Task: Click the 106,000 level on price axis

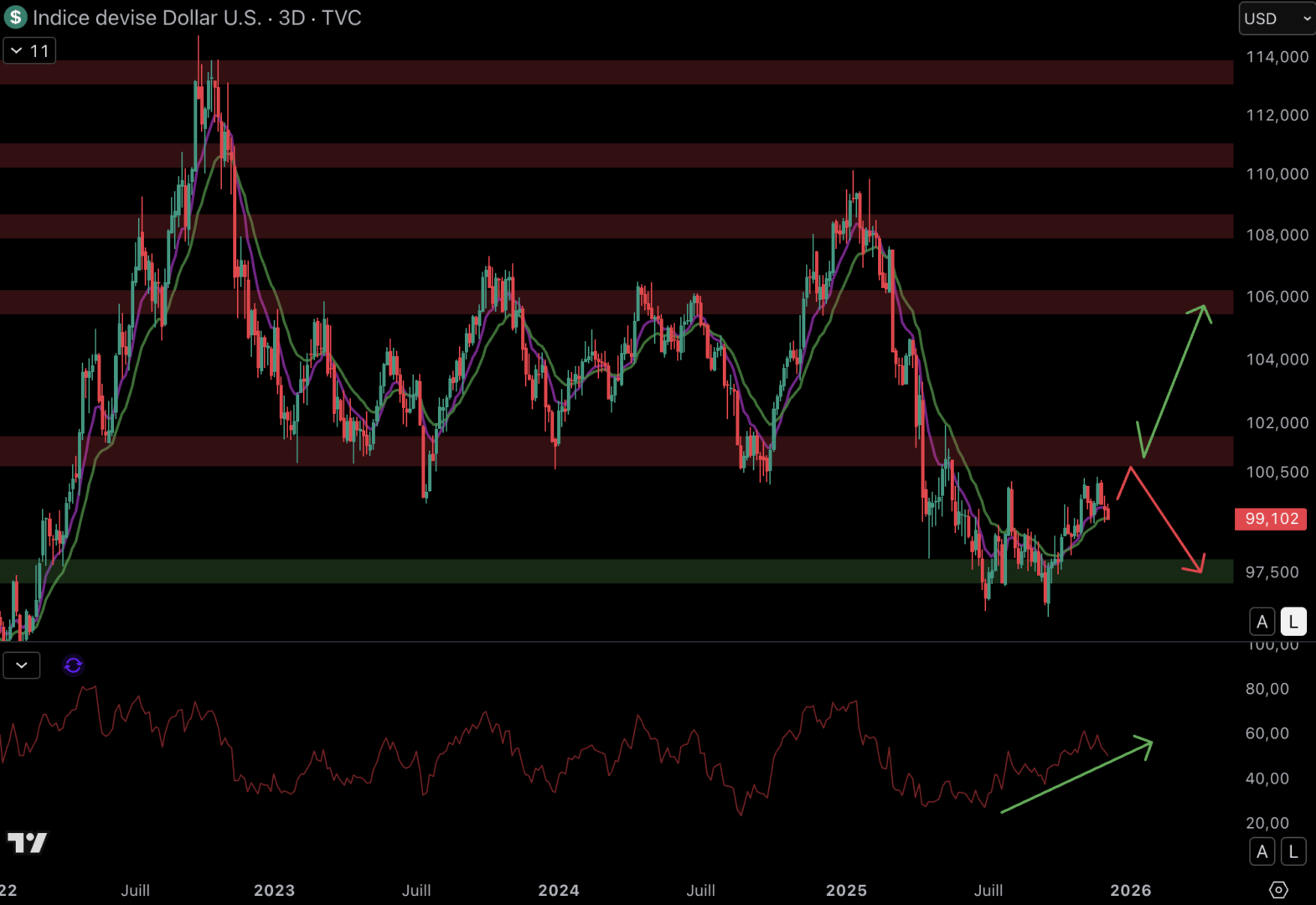Action: [1277, 297]
